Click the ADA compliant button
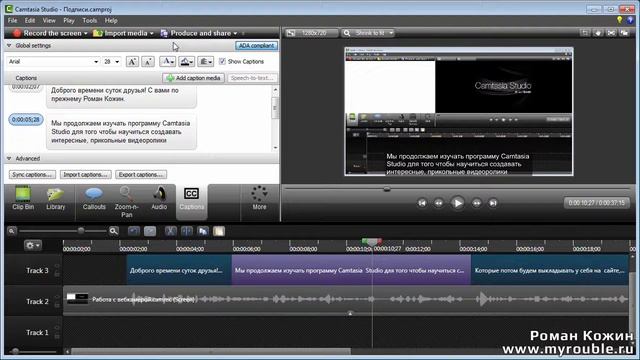Screen dimensions: 640x360 pos(256,46)
